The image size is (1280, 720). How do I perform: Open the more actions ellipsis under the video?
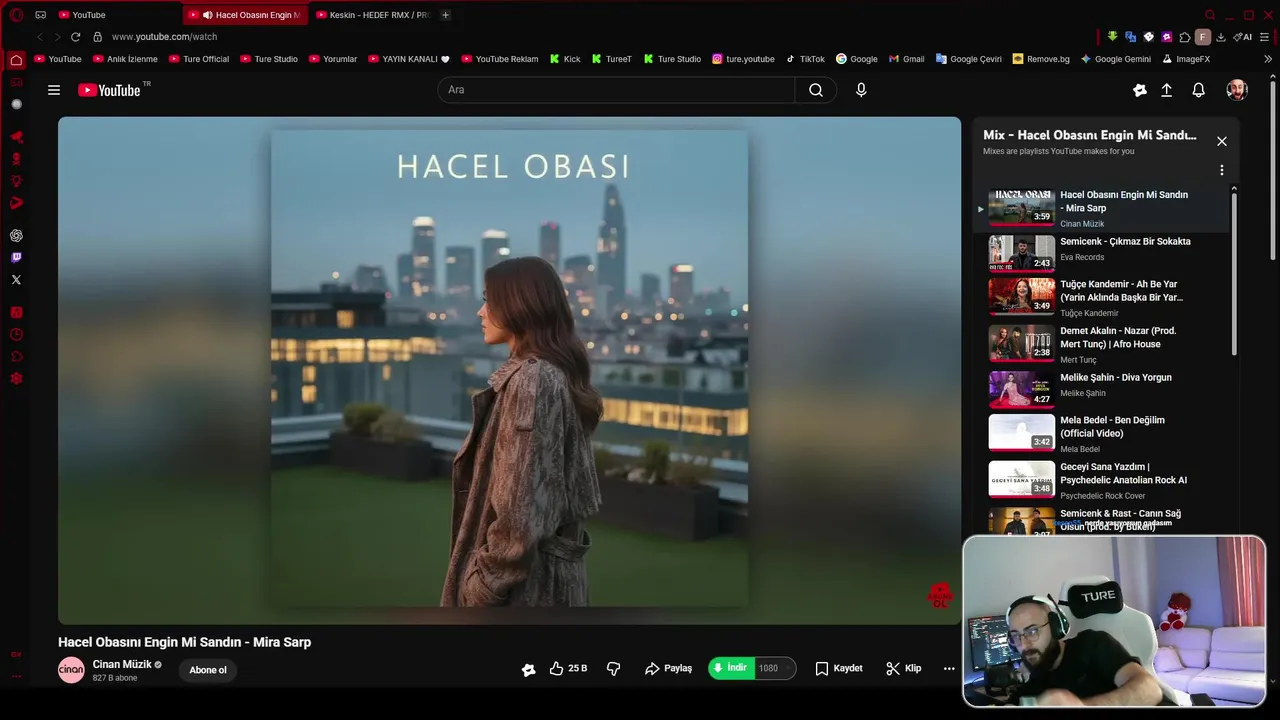click(x=949, y=669)
